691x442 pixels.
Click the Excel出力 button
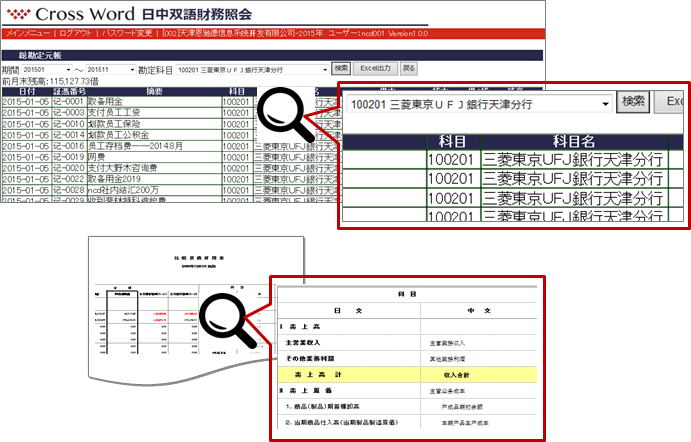[x=375, y=68]
